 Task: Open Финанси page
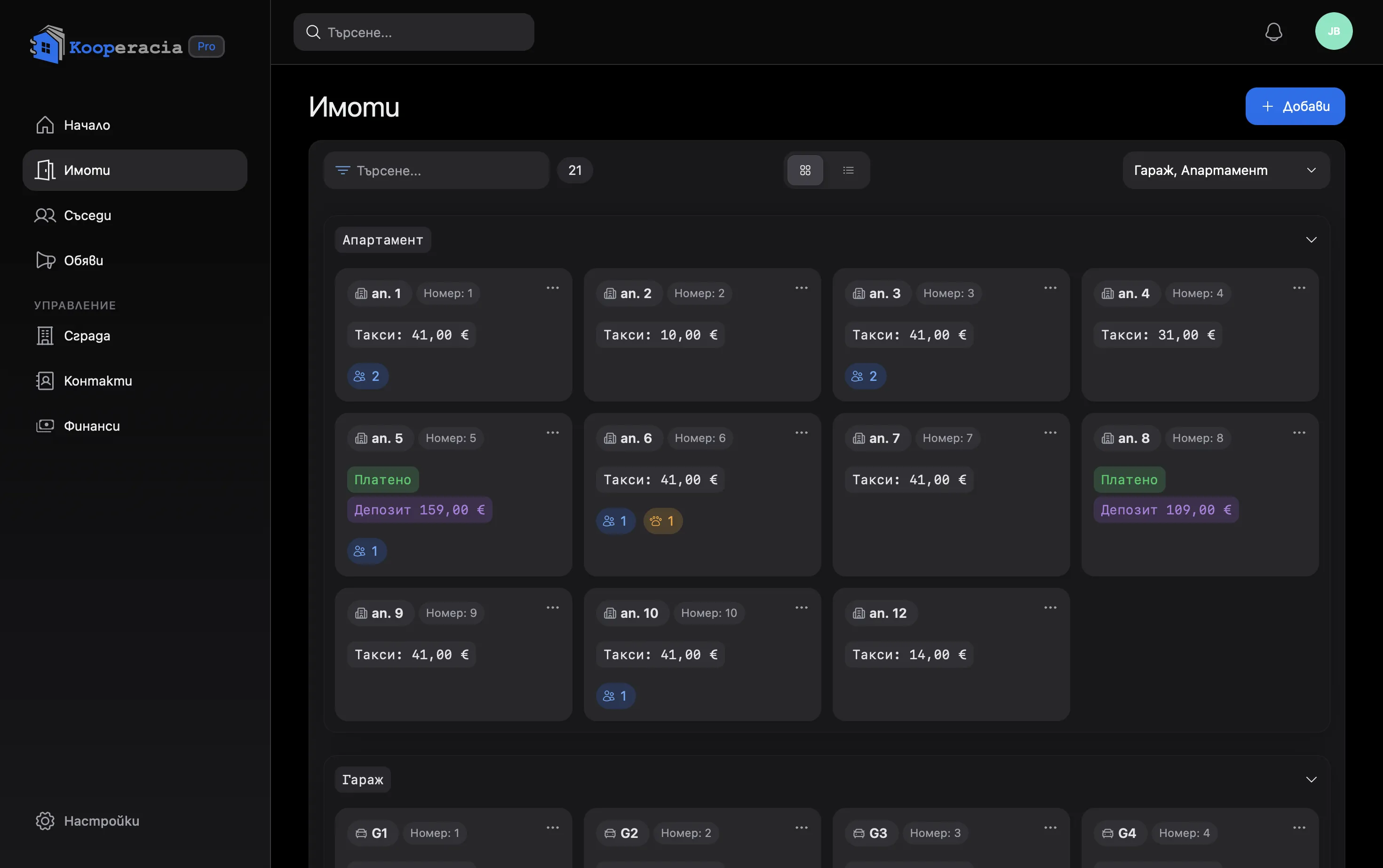[x=135, y=426]
